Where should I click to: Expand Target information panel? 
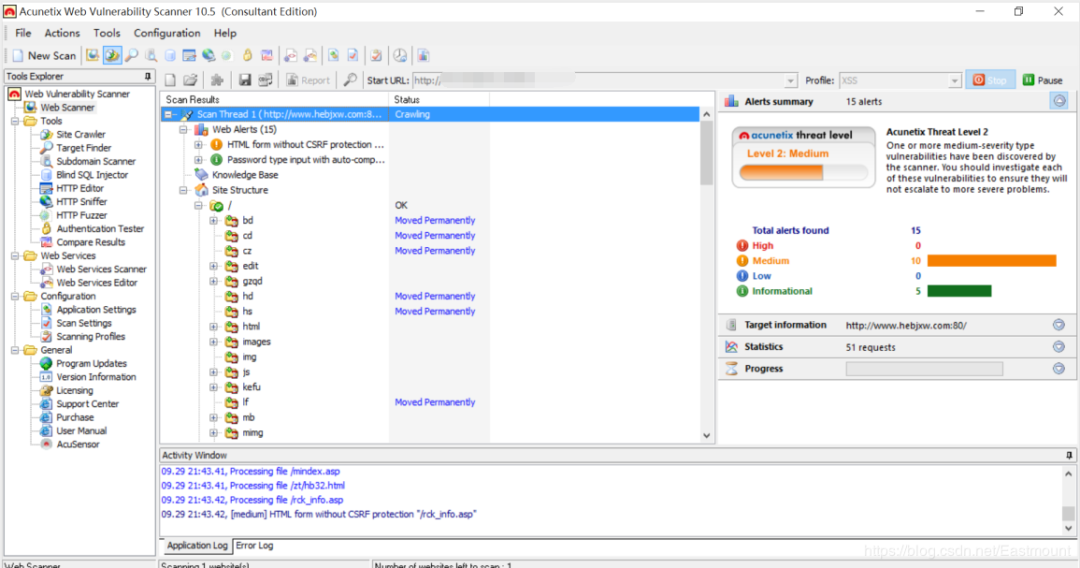pyautogui.click(x=1059, y=325)
